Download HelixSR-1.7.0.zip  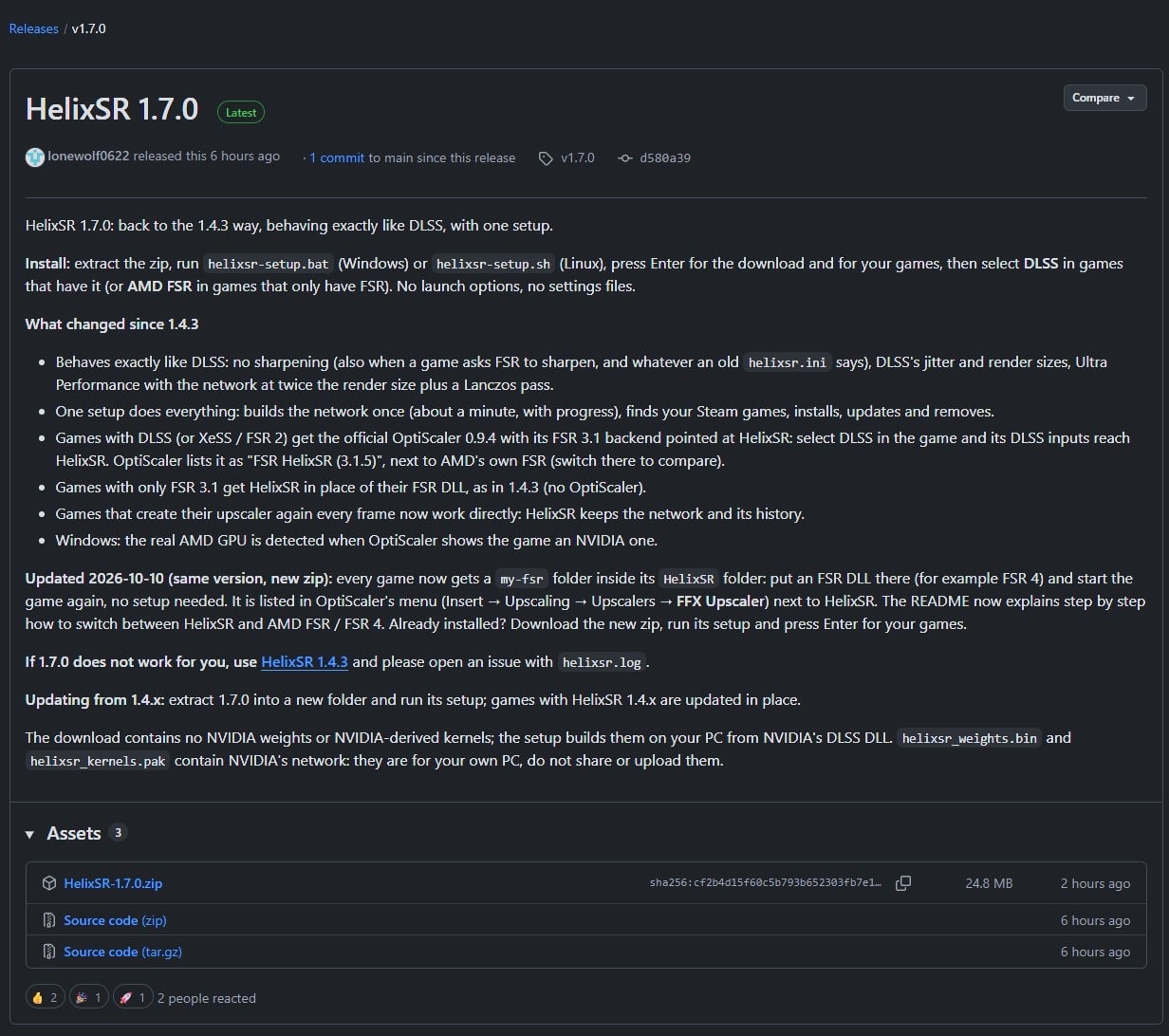(x=113, y=883)
